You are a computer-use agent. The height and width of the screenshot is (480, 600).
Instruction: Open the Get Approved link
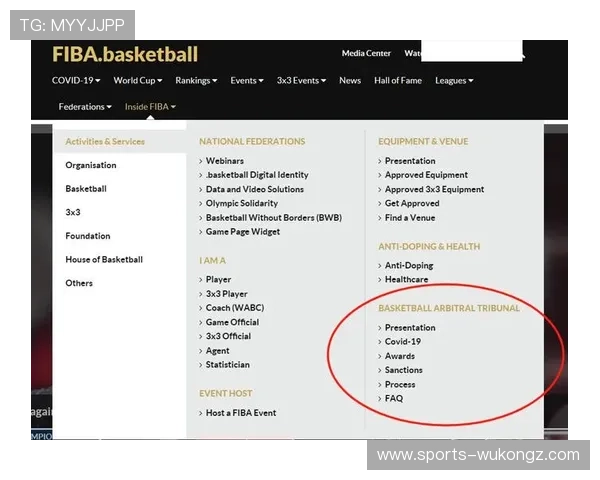[x=412, y=203]
